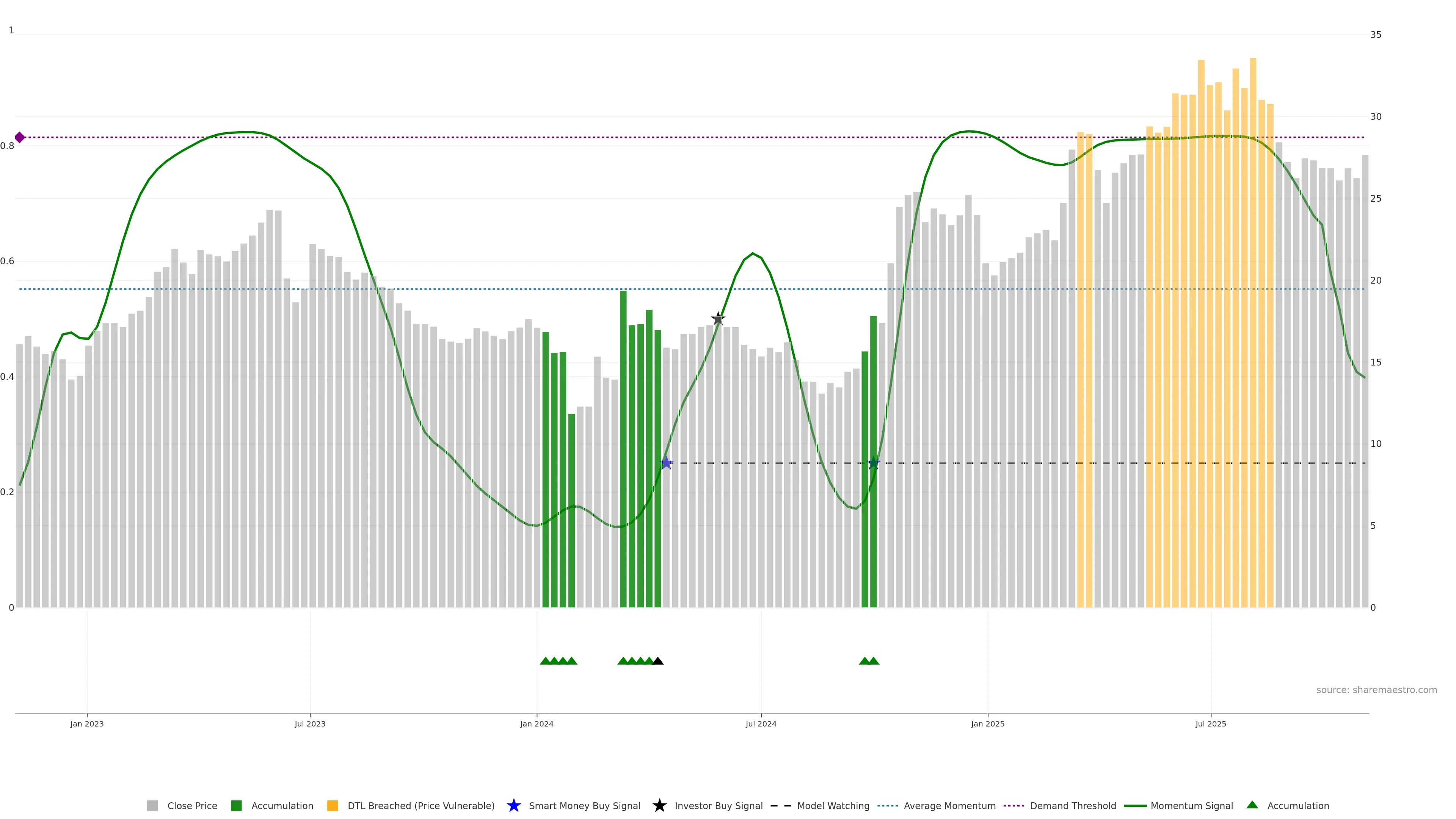
Task: Toggle DTL Breached legend entry
Action: (x=420, y=805)
